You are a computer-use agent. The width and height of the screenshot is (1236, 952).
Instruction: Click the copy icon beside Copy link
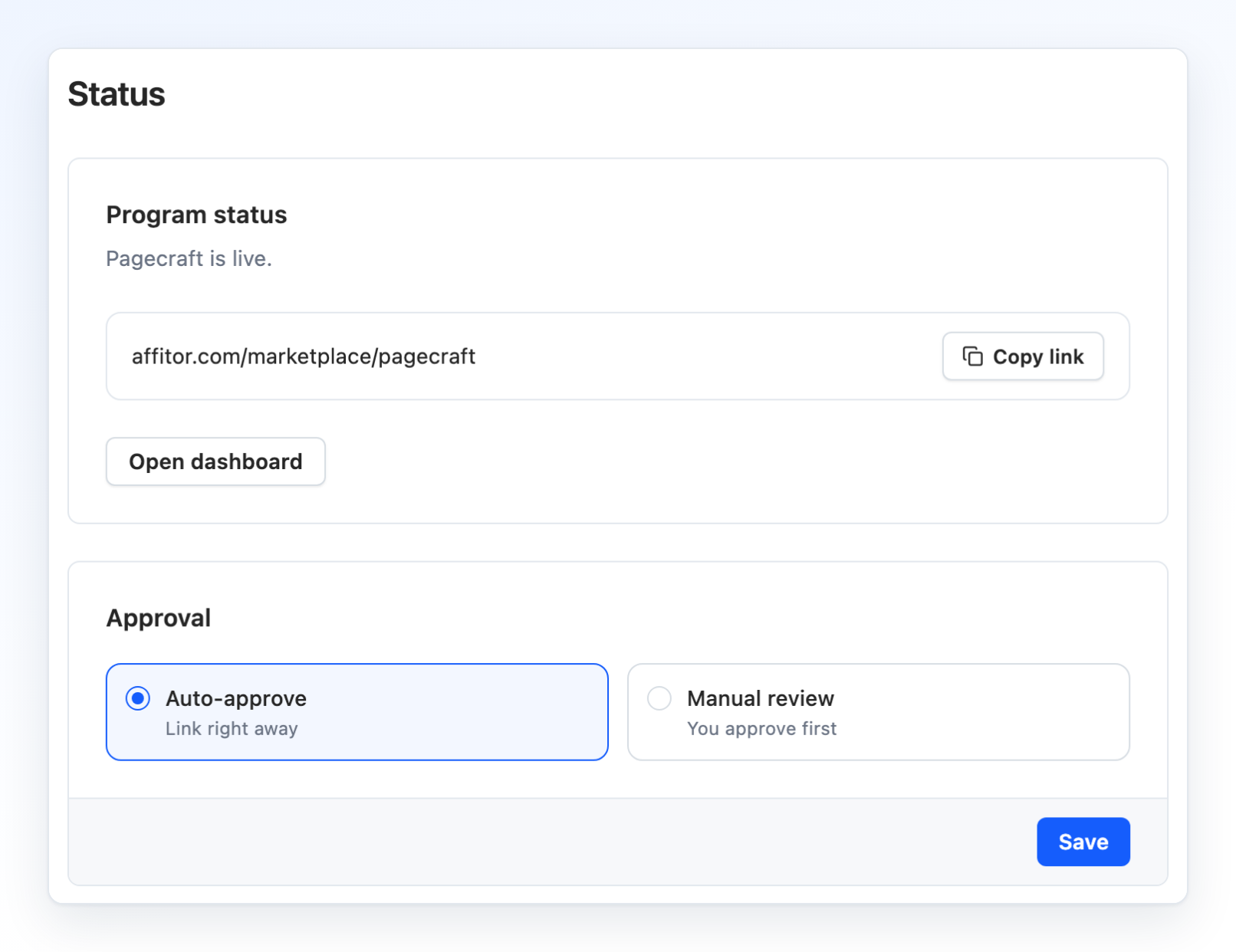[x=972, y=356]
